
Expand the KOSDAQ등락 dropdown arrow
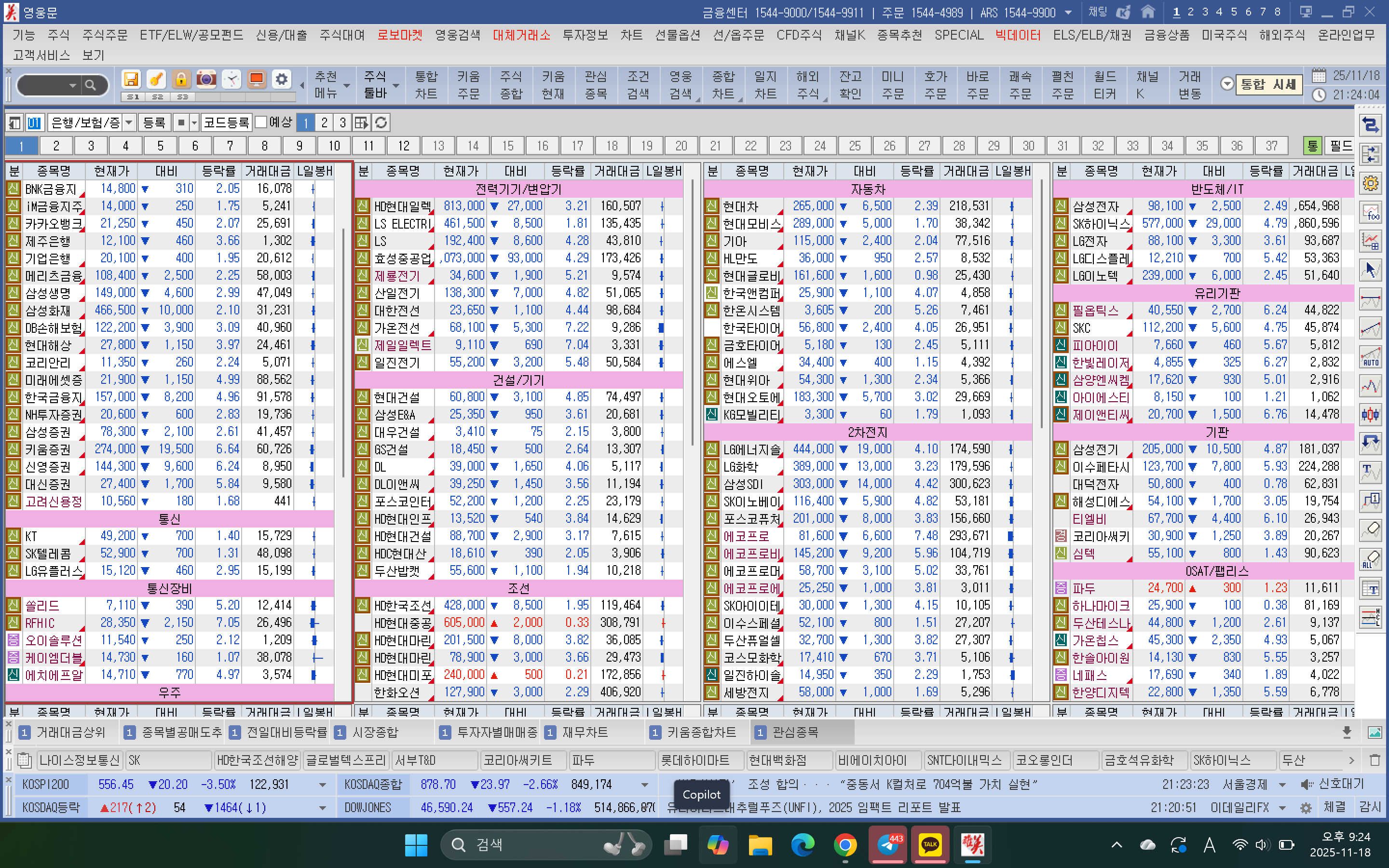point(323,808)
